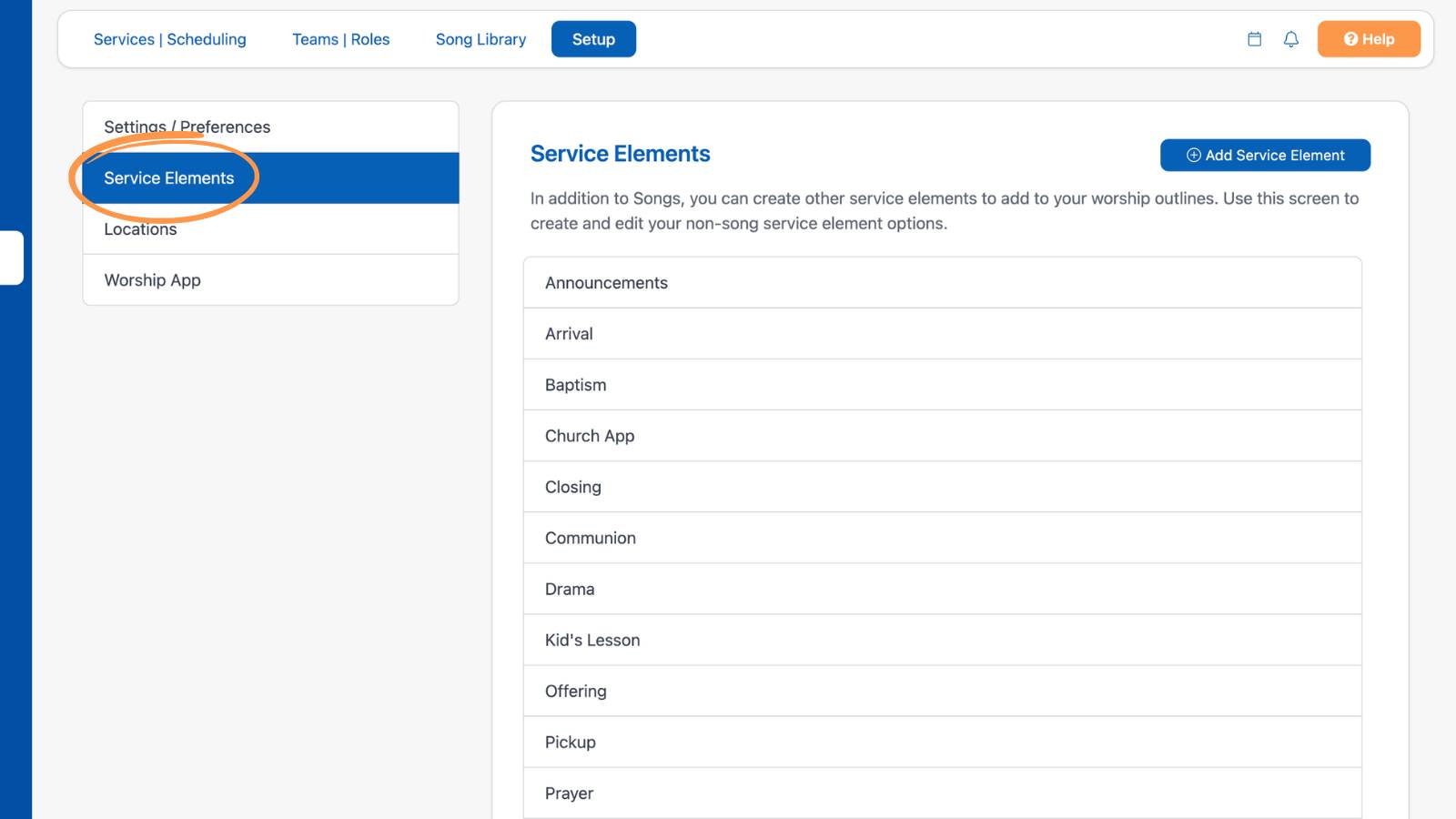1456x819 pixels.
Task: Select the Arrival service element
Action: [943, 333]
